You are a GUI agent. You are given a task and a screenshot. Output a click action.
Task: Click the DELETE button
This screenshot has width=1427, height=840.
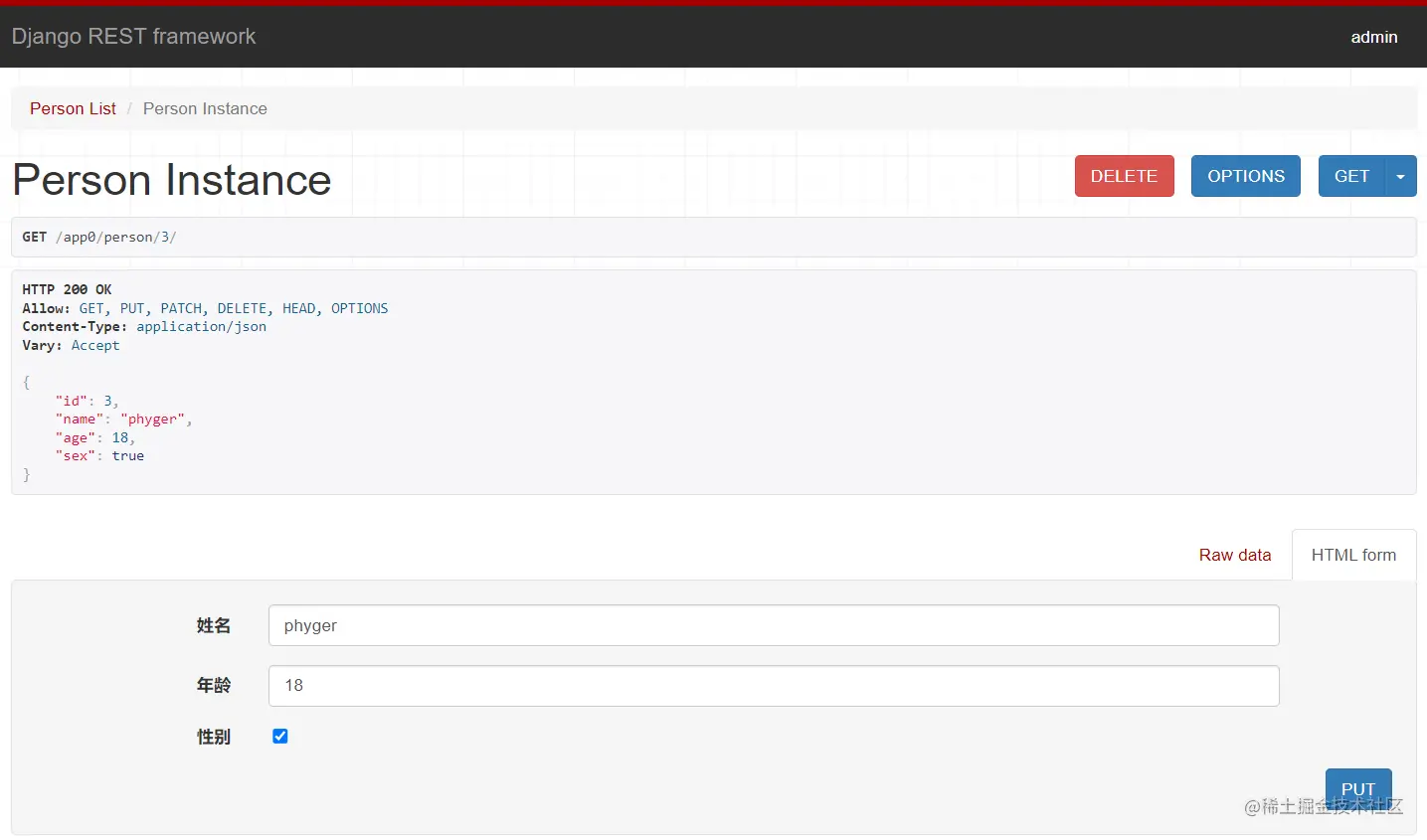pos(1124,176)
